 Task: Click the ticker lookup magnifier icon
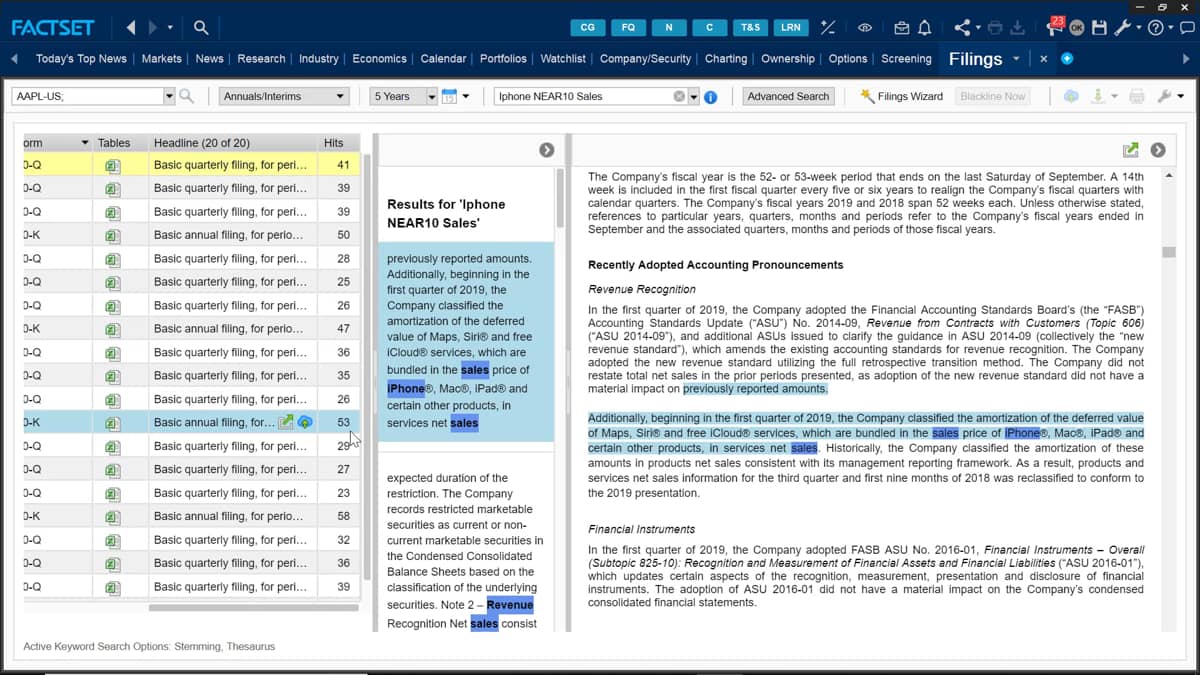(186, 96)
